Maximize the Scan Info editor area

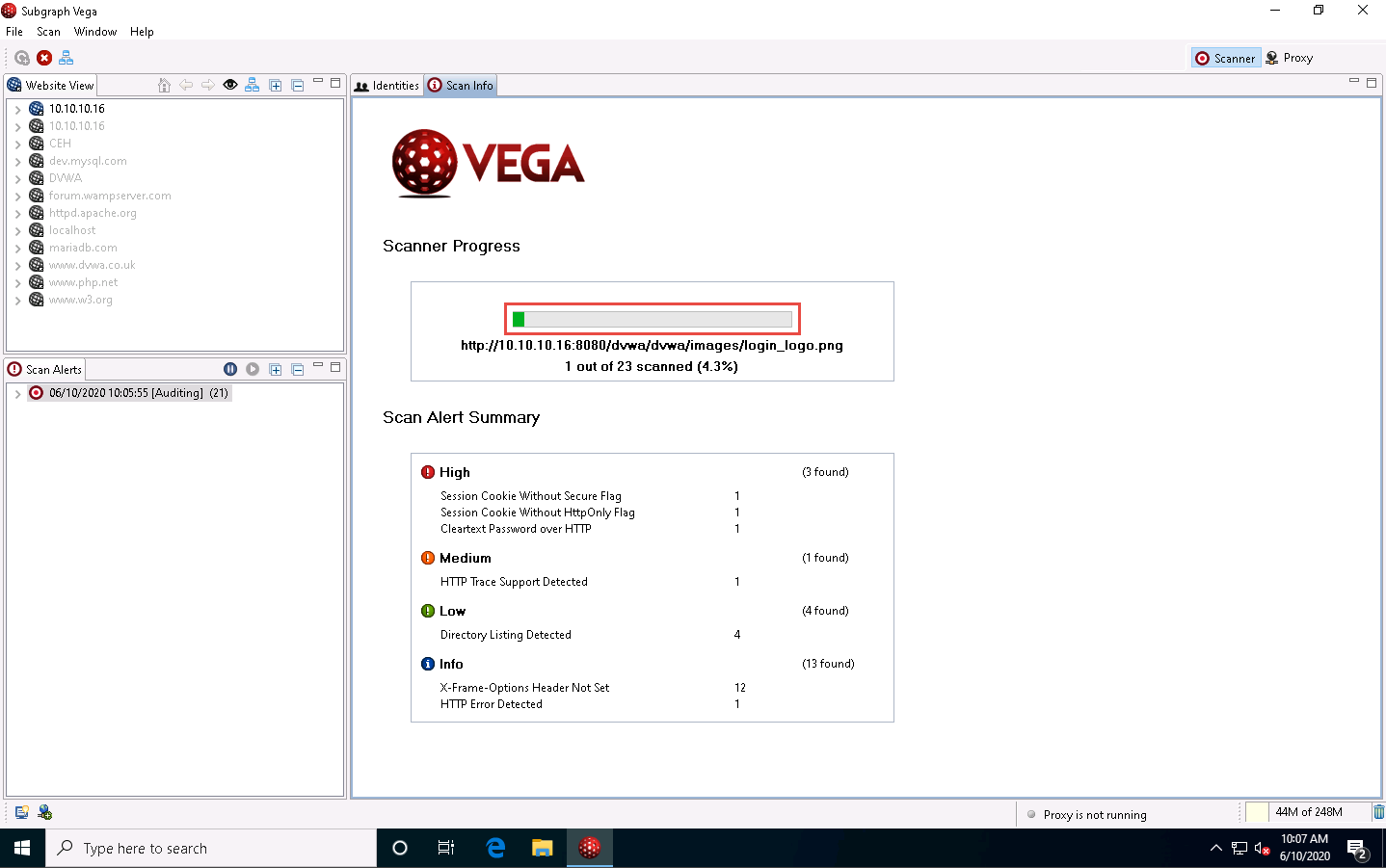[x=1372, y=82]
